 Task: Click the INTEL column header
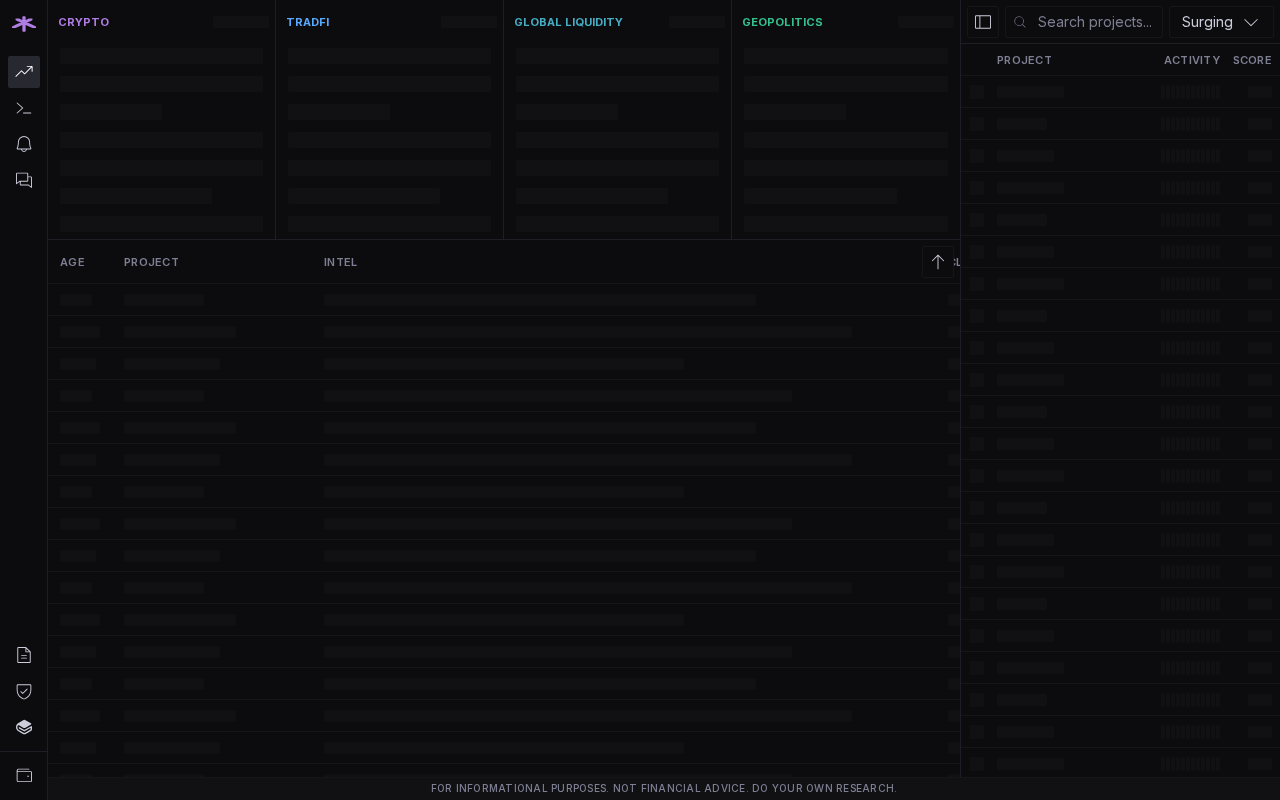click(x=340, y=262)
